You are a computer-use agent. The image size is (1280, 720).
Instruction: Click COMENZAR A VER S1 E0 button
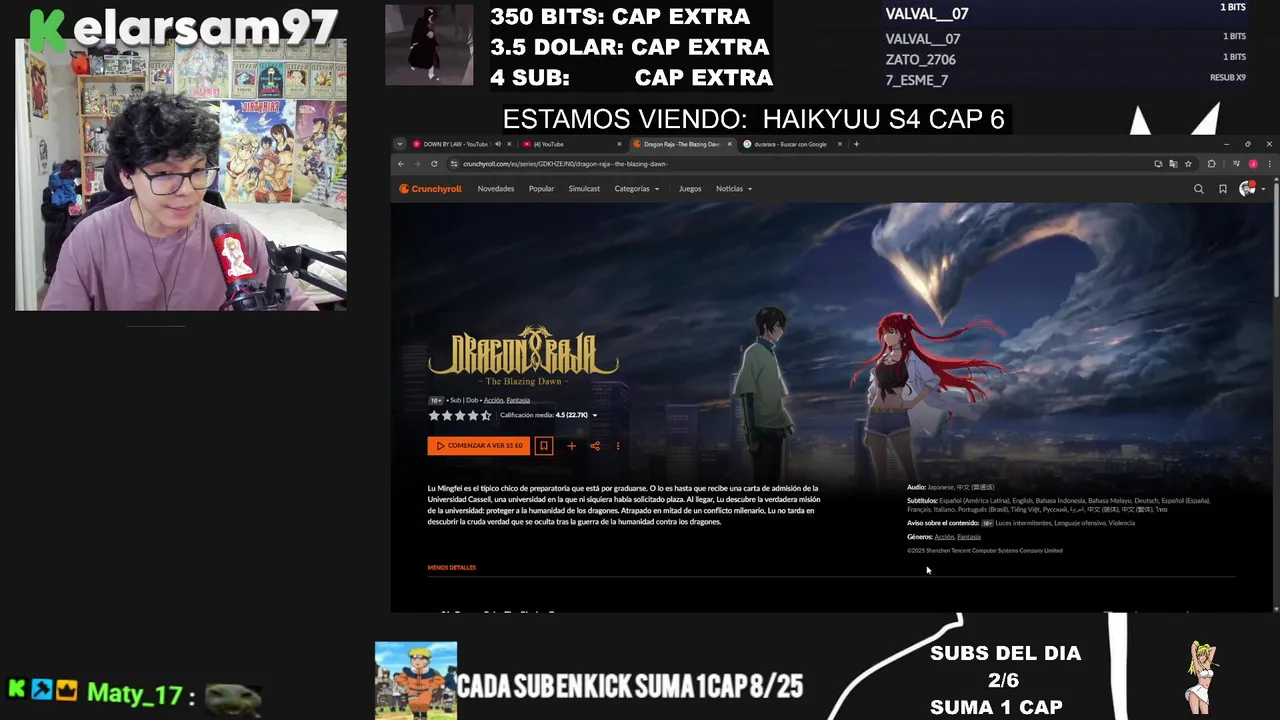coord(478,446)
